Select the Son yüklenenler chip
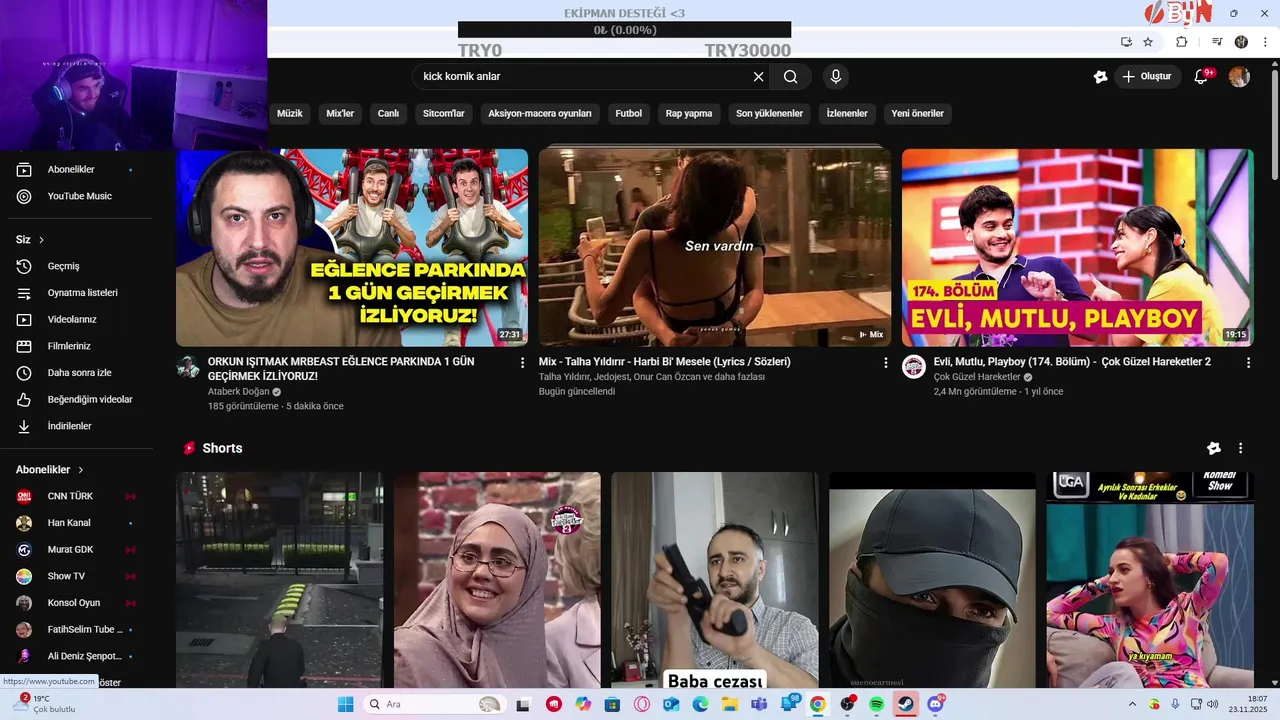1280x720 pixels. tap(769, 113)
